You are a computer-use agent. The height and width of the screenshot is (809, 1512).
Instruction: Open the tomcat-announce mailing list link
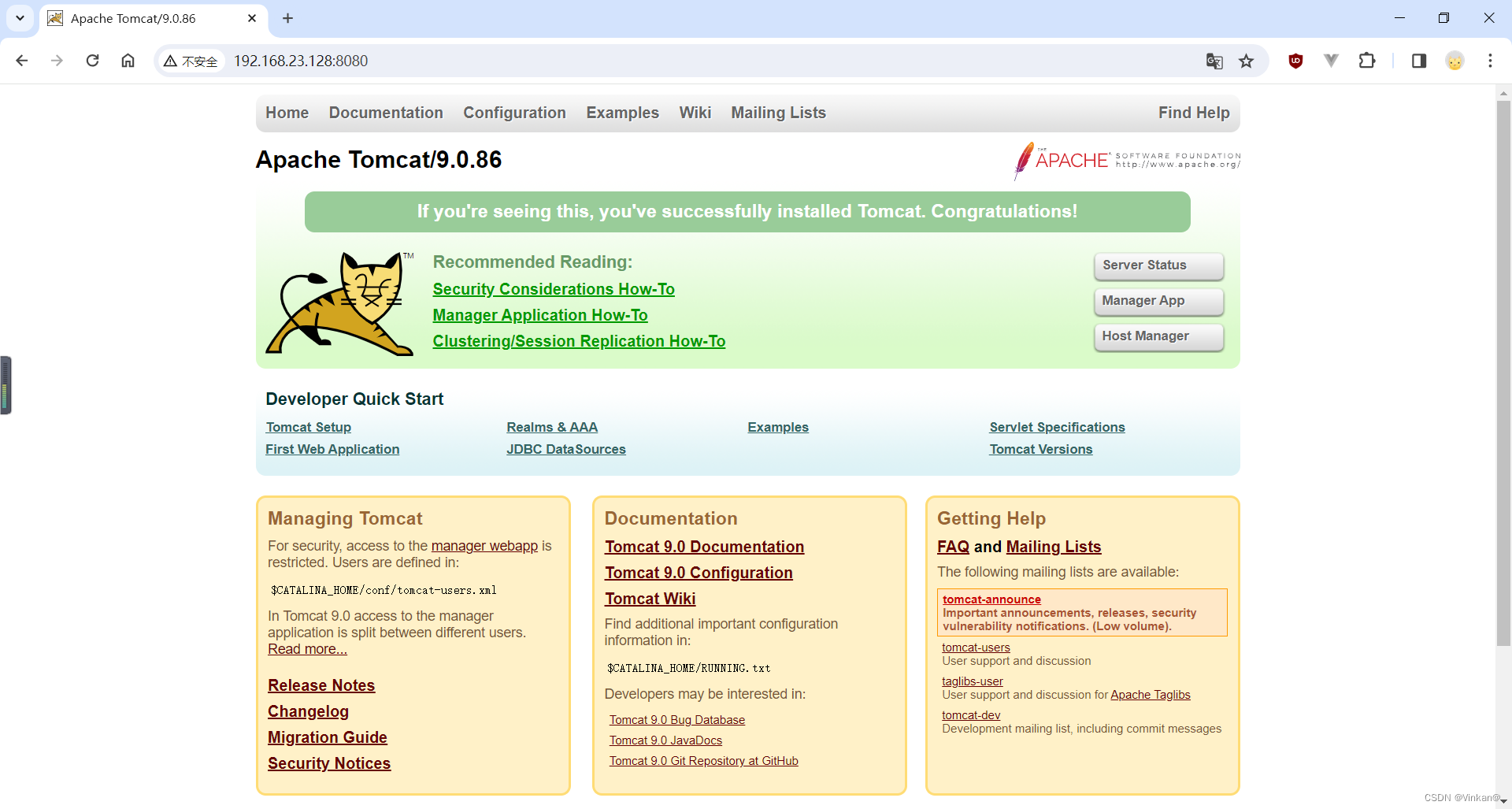[x=991, y=599]
